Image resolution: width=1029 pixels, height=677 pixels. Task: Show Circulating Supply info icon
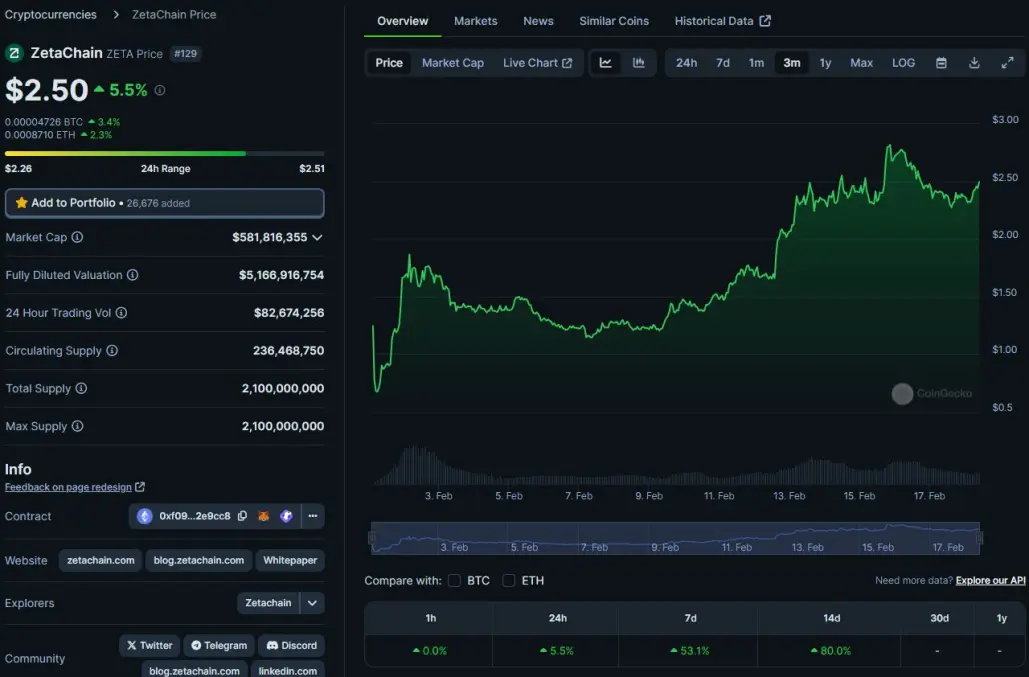[112, 350]
